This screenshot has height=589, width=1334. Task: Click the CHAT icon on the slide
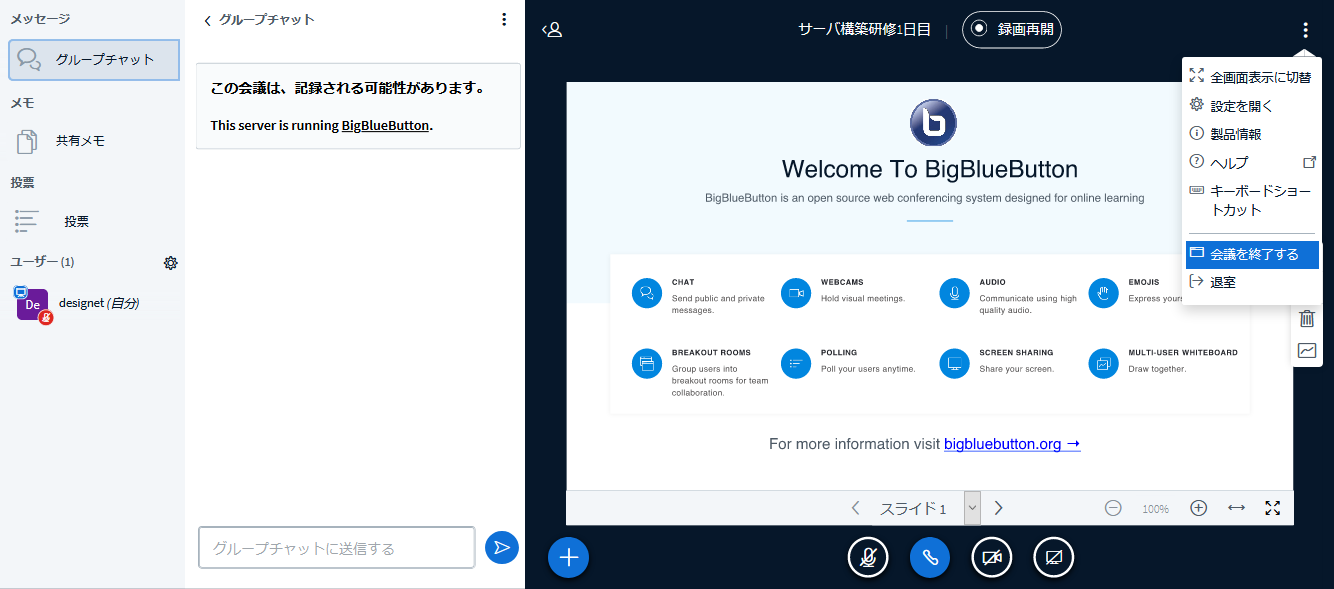[x=647, y=293]
